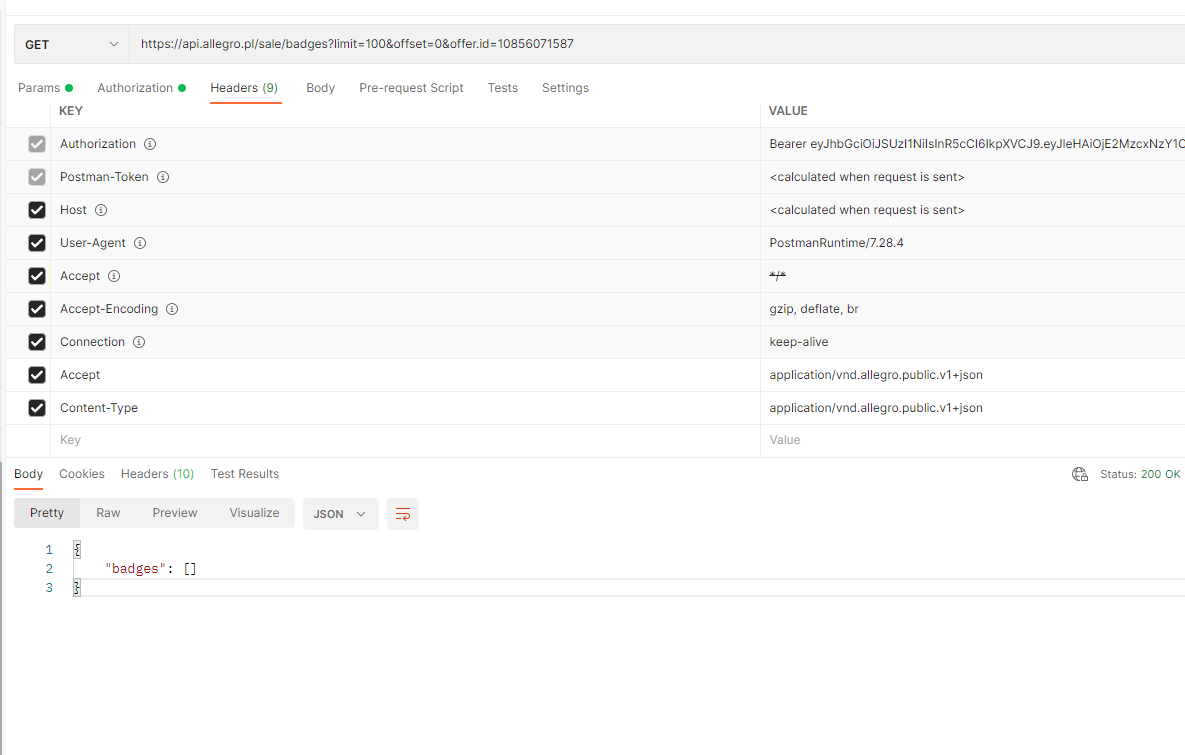This screenshot has height=755, width=1185.
Task: Click the info icon beside Postman-Token
Action: pyautogui.click(x=163, y=177)
